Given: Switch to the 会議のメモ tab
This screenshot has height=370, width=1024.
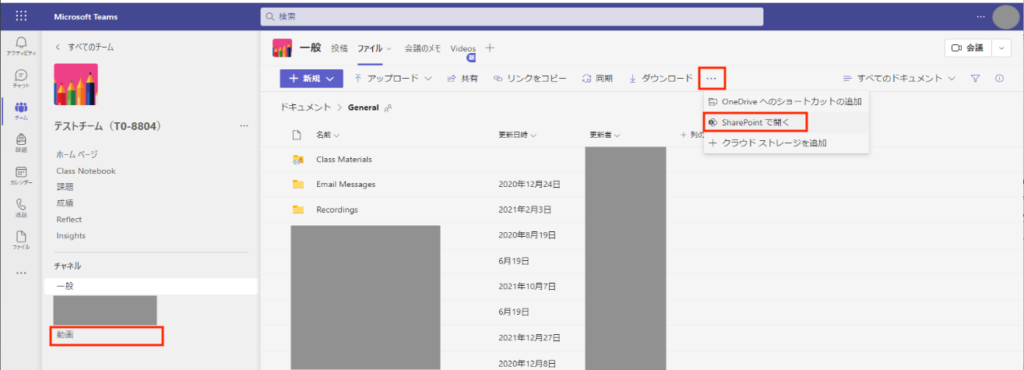Looking at the screenshot, I should point(423,48).
